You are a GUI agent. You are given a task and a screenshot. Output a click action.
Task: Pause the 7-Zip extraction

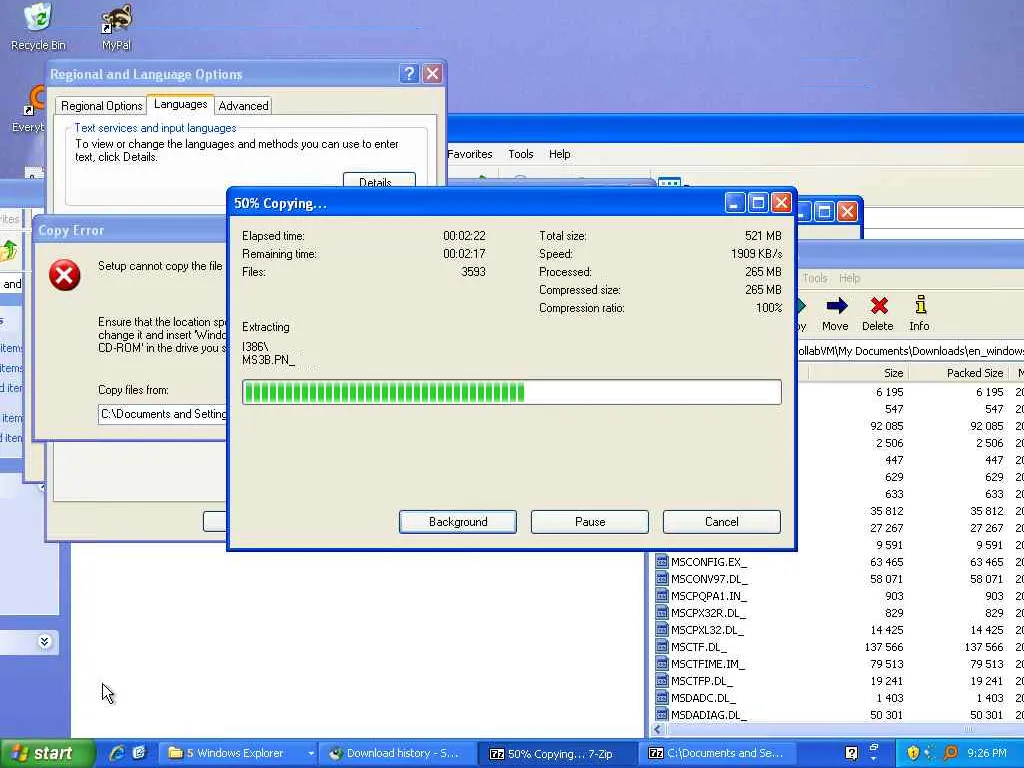click(x=590, y=522)
